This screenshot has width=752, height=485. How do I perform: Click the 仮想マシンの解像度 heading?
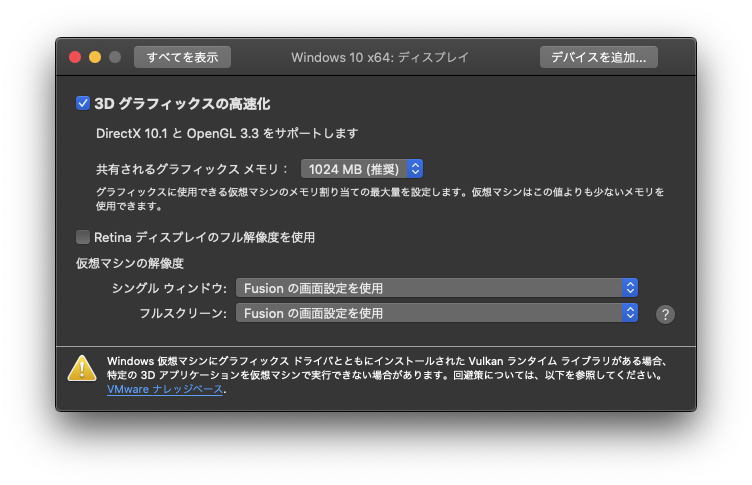coord(129,263)
